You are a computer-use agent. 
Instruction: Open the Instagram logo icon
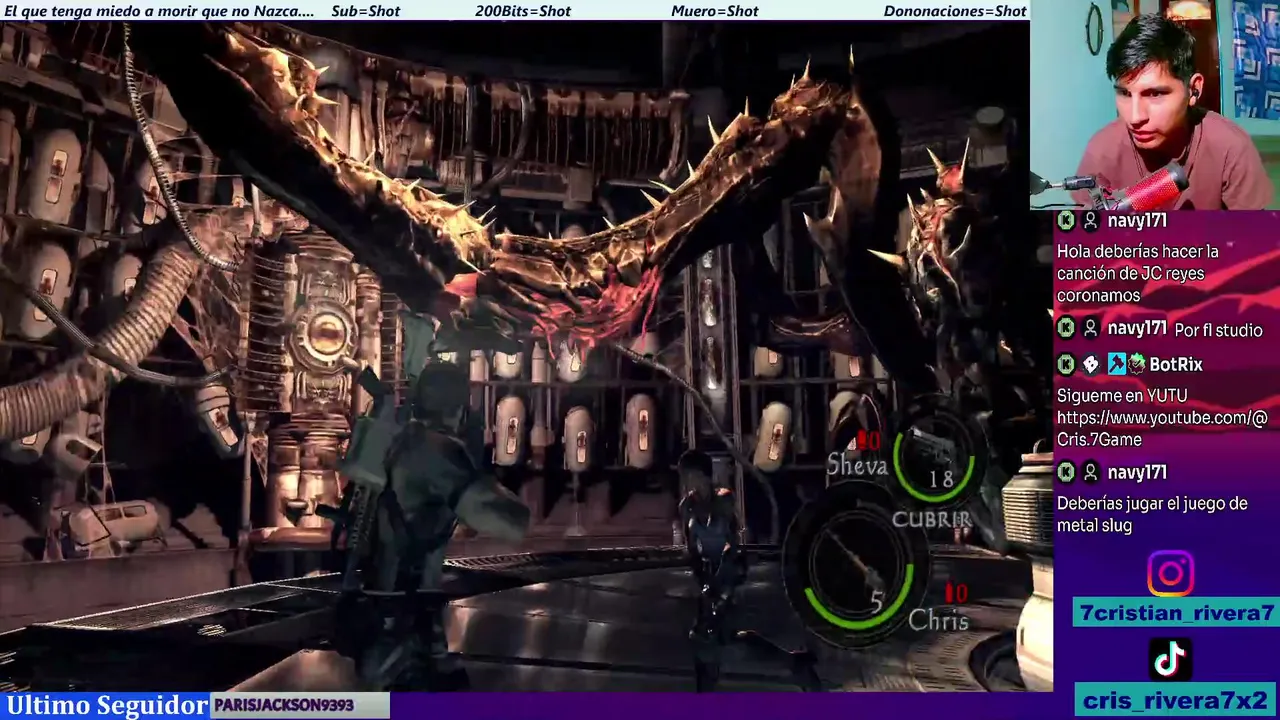(x=1170, y=574)
